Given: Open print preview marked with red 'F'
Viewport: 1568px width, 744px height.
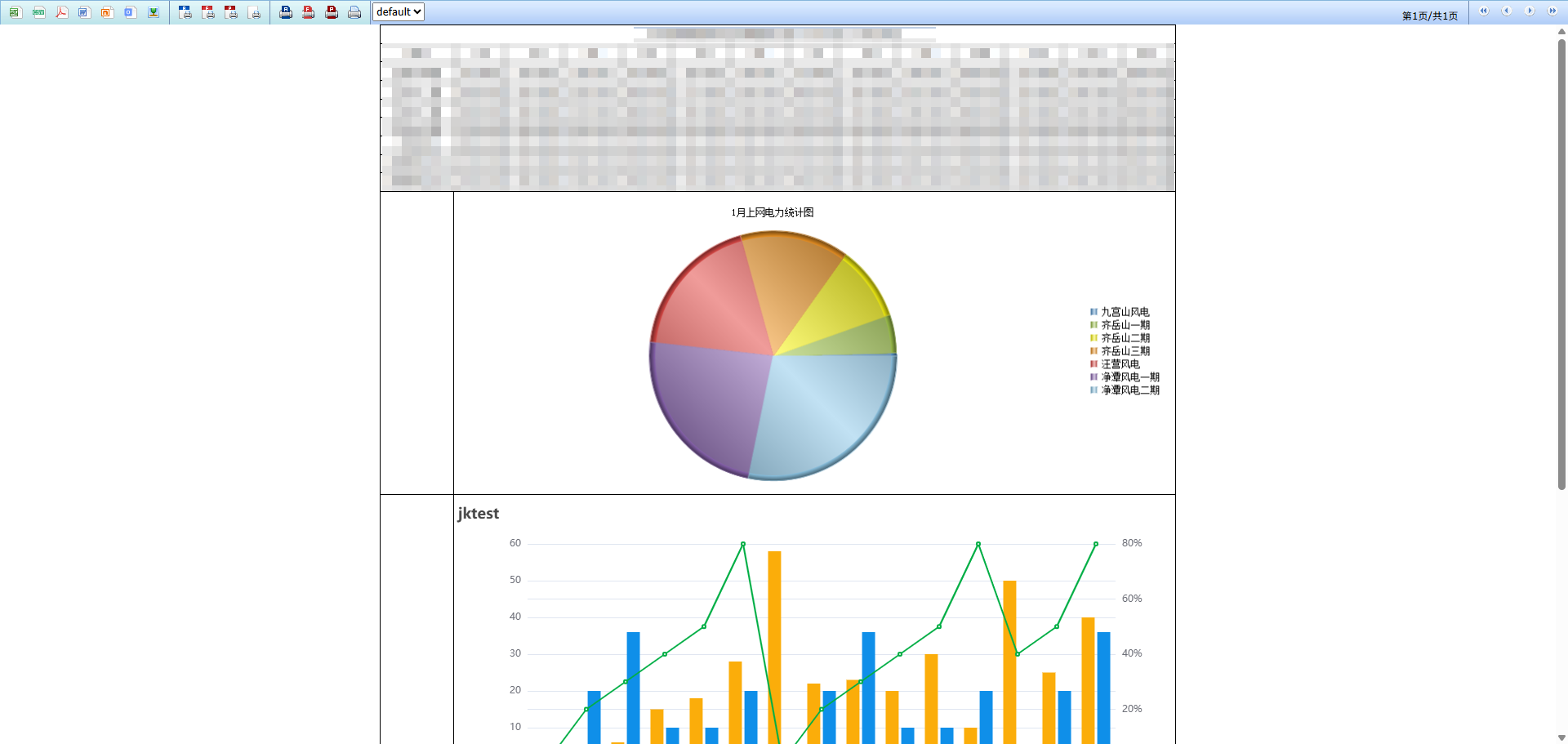Looking at the screenshot, I should click(208, 12).
